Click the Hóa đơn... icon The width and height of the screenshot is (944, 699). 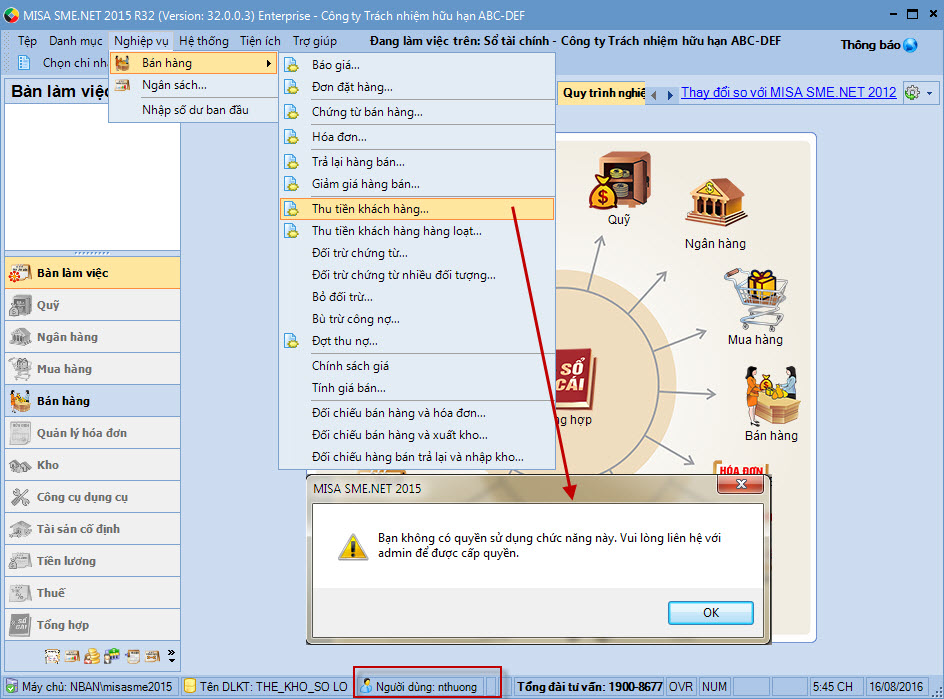click(291, 137)
